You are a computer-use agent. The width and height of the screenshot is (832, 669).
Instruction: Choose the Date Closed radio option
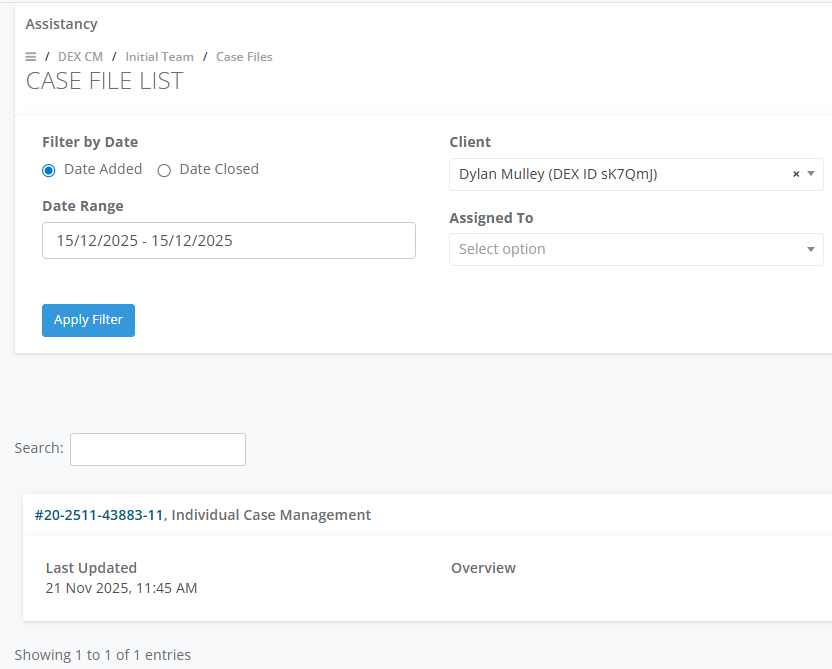click(x=165, y=170)
